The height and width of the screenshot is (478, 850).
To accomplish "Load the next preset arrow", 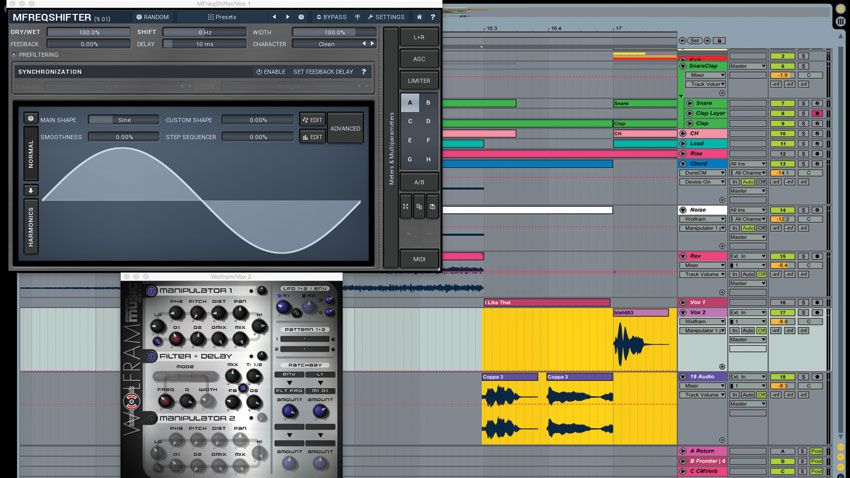I will tap(287, 17).
